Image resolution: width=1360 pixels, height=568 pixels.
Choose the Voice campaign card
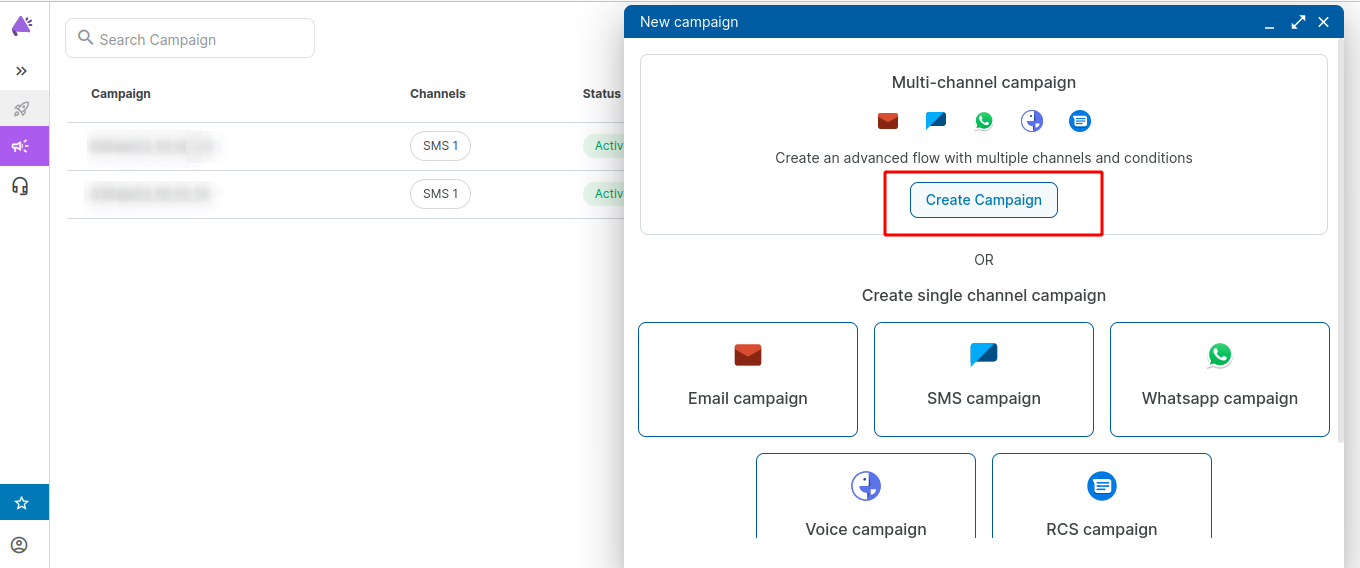(865, 498)
